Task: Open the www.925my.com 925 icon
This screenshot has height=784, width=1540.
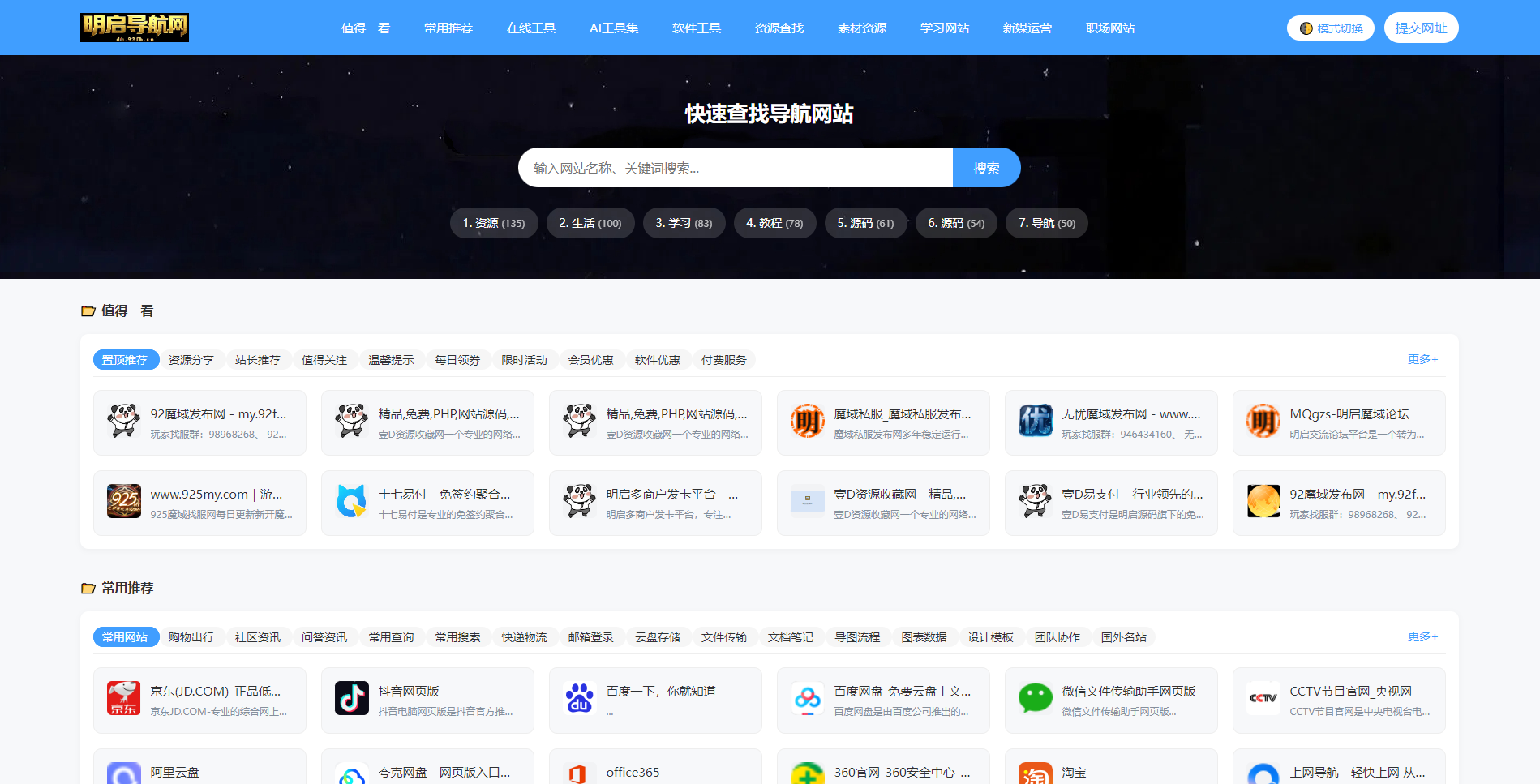Action: click(x=124, y=501)
